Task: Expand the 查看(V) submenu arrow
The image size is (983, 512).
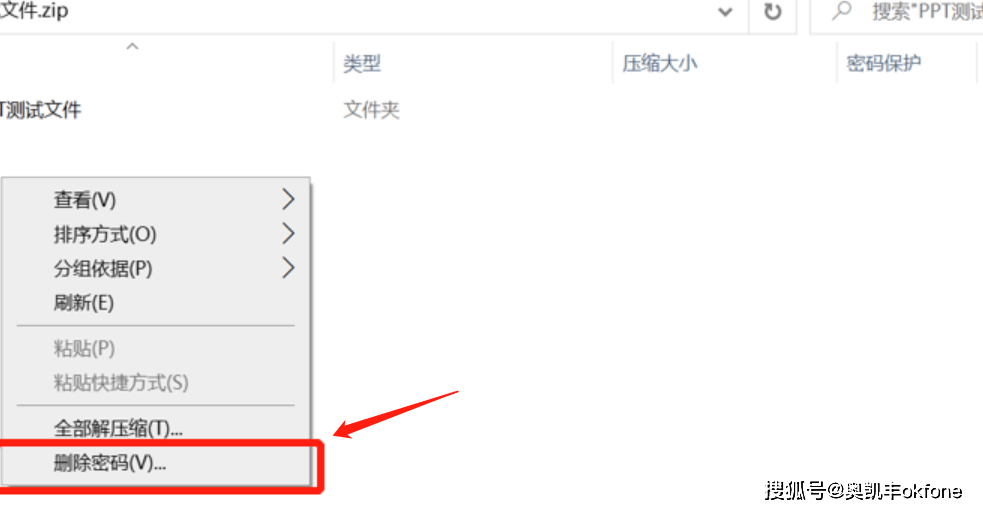Action: (288, 199)
